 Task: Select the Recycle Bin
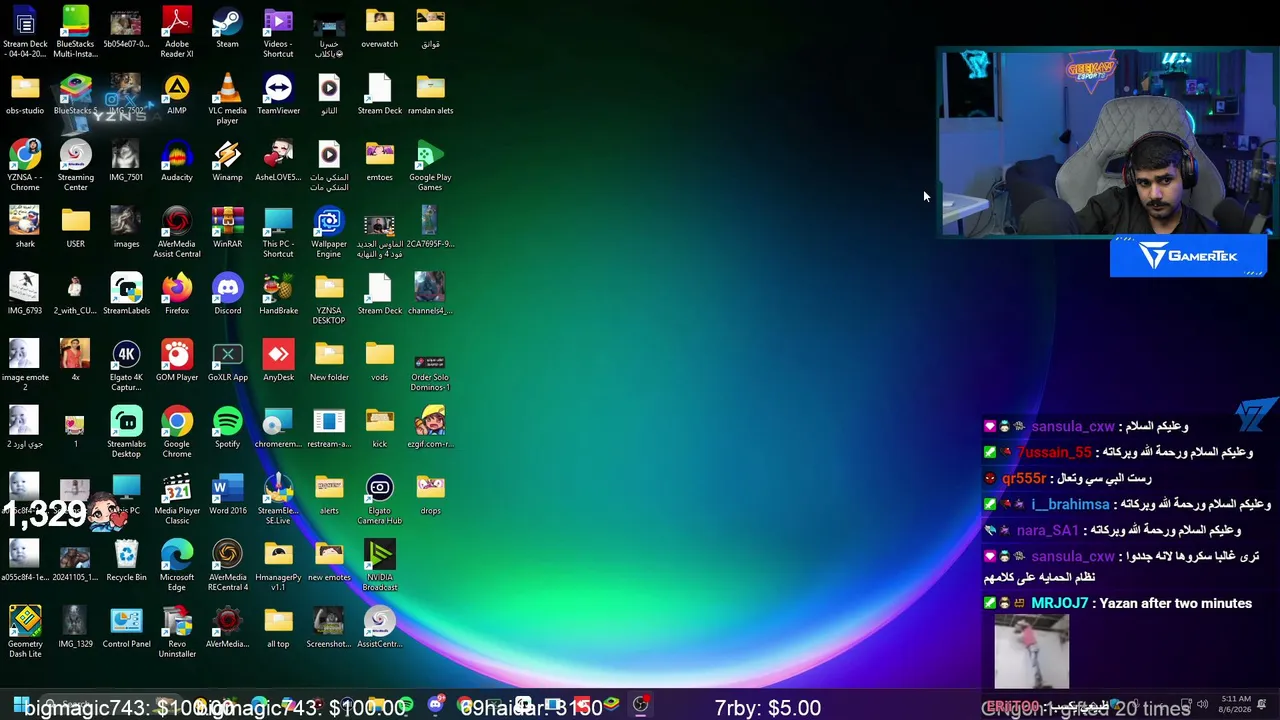point(126,561)
